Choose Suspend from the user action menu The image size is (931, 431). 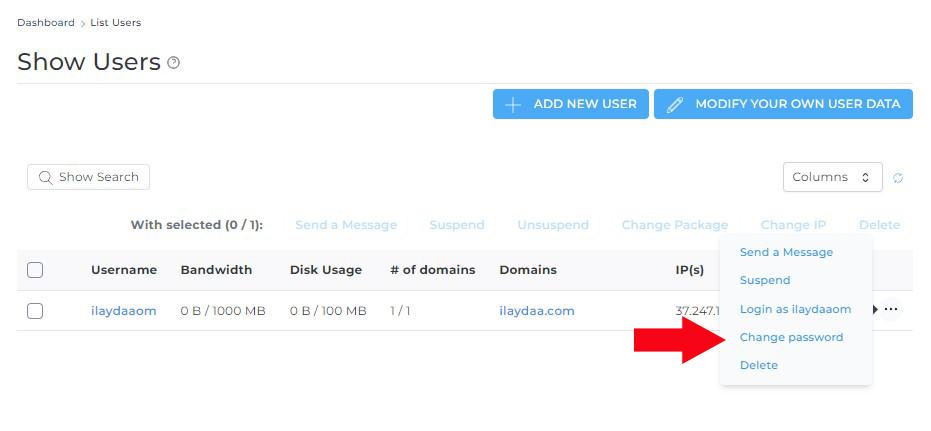(765, 280)
